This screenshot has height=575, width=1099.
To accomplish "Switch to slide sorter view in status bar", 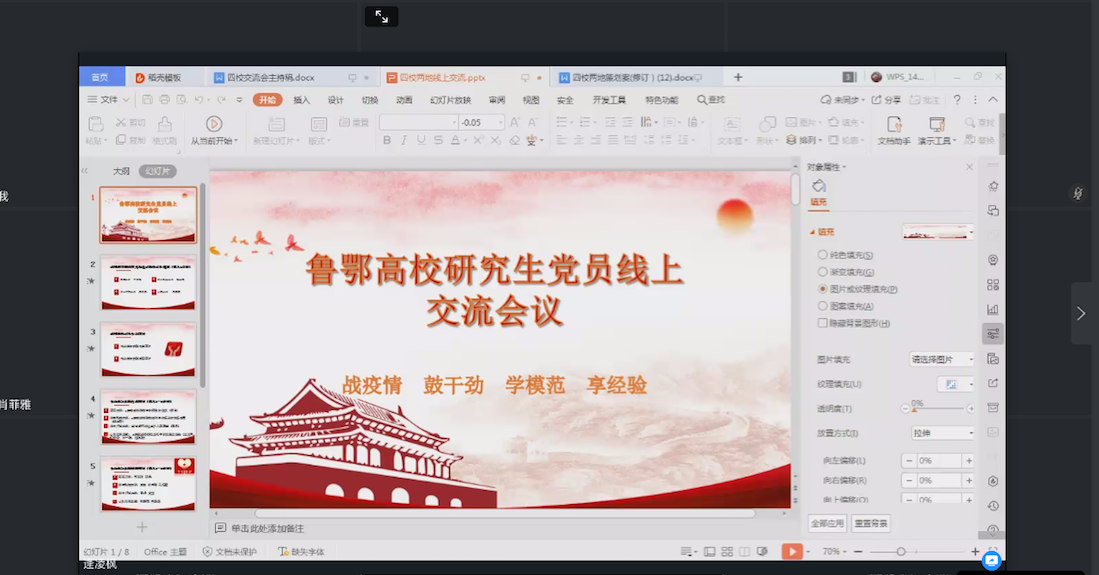I will coord(726,551).
